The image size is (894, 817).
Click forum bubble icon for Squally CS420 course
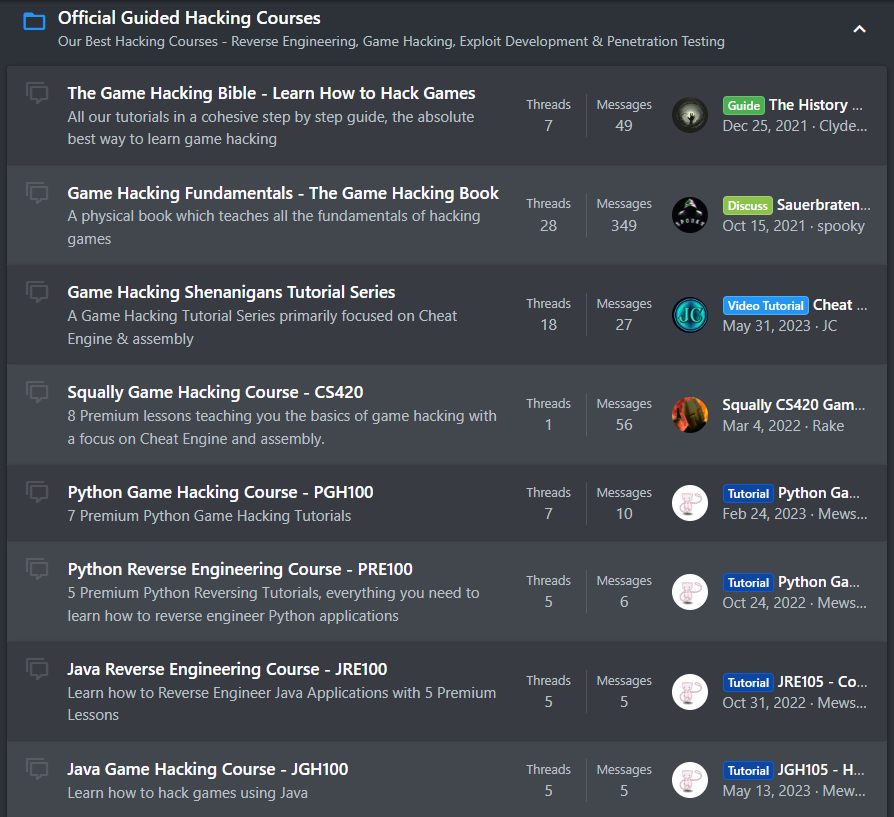tap(37, 392)
